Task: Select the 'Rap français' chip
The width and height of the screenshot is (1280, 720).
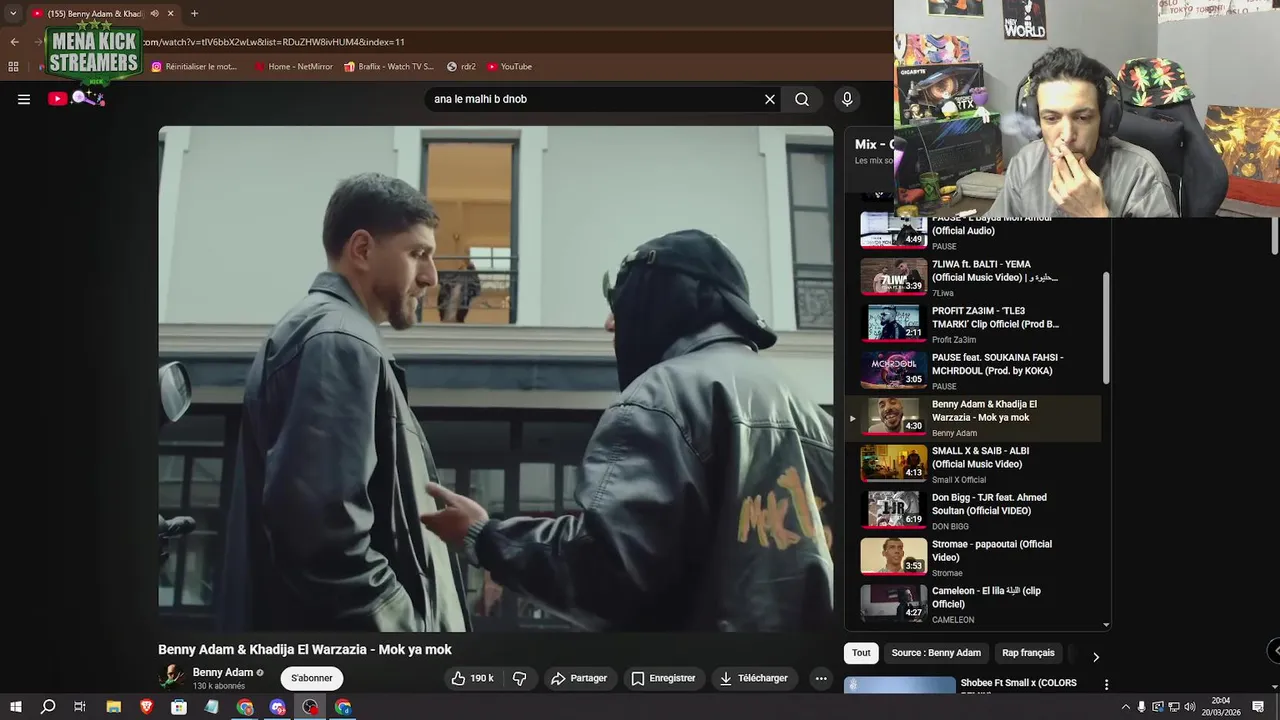Action: click(x=1028, y=653)
